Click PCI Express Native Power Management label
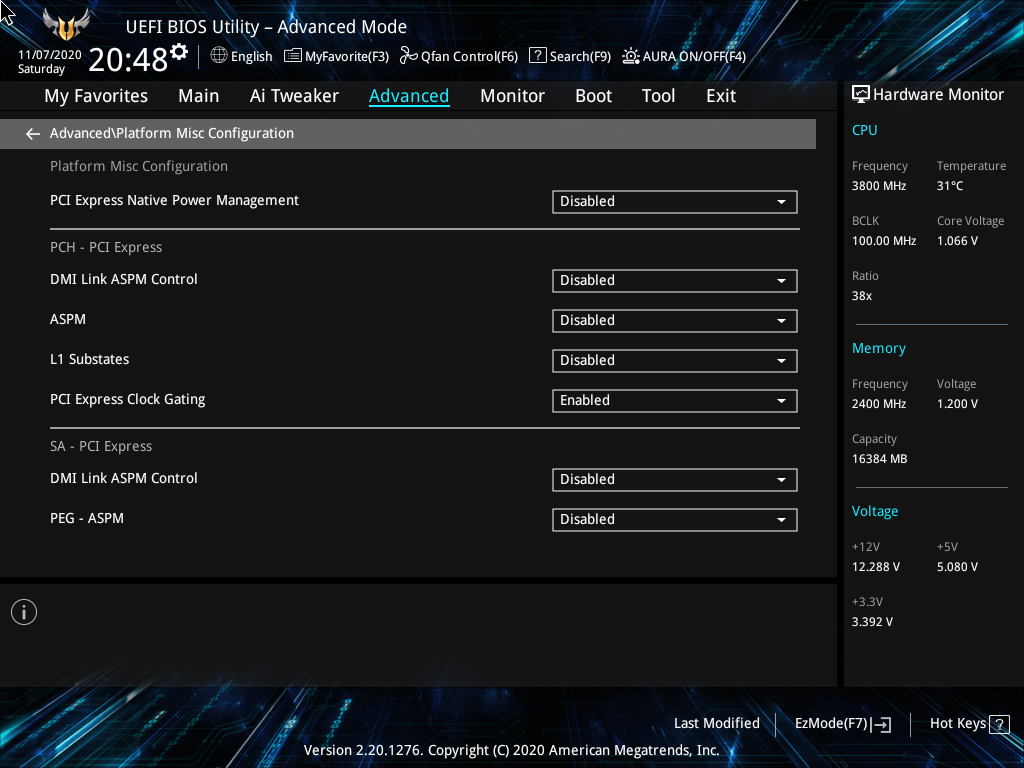Image resolution: width=1024 pixels, height=768 pixels. tap(174, 200)
